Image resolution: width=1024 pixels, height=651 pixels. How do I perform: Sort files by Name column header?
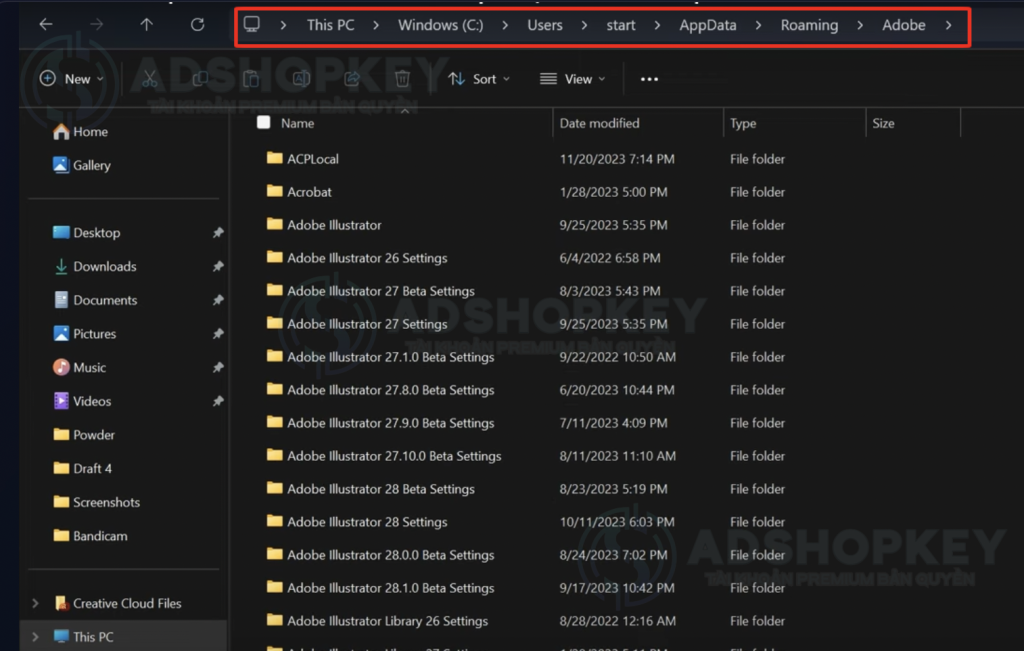pos(297,123)
